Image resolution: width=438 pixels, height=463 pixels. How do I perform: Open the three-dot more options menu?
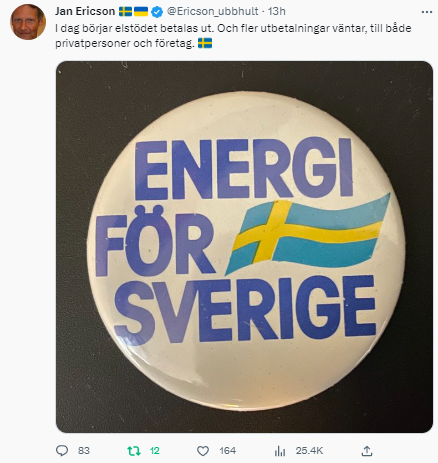pos(427,12)
